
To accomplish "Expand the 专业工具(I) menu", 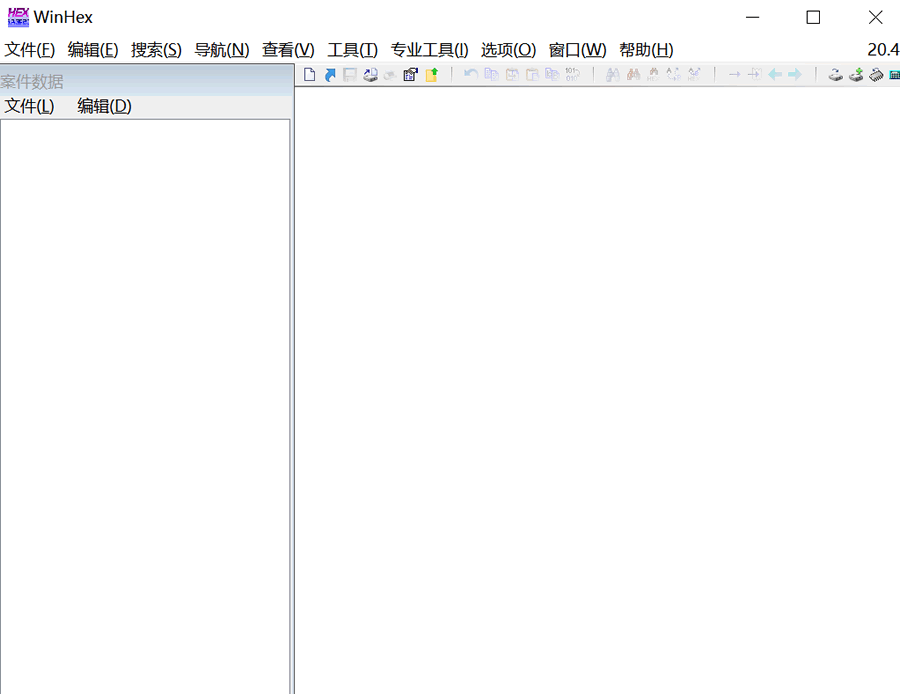I will coord(429,50).
